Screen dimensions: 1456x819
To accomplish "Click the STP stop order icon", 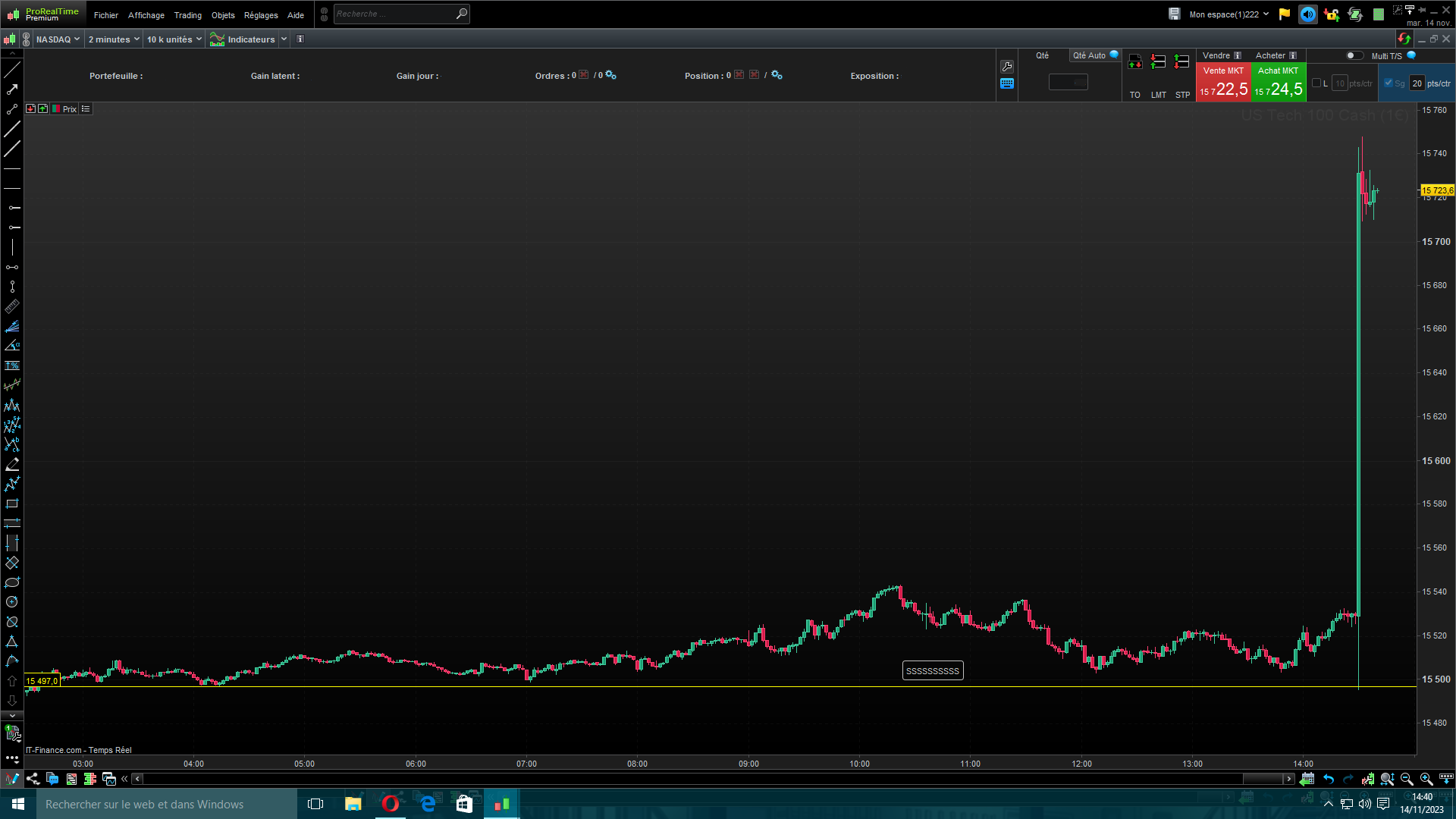I will 1182,63.
